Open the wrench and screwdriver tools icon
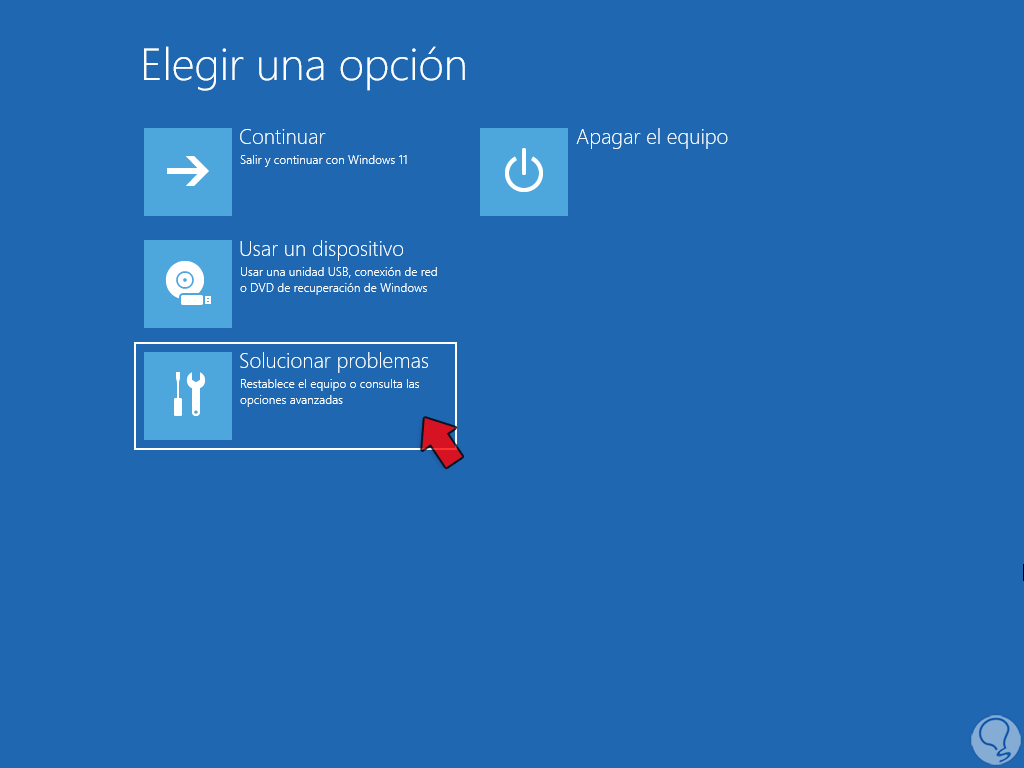Image resolution: width=1024 pixels, height=768 pixels. (x=187, y=396)
